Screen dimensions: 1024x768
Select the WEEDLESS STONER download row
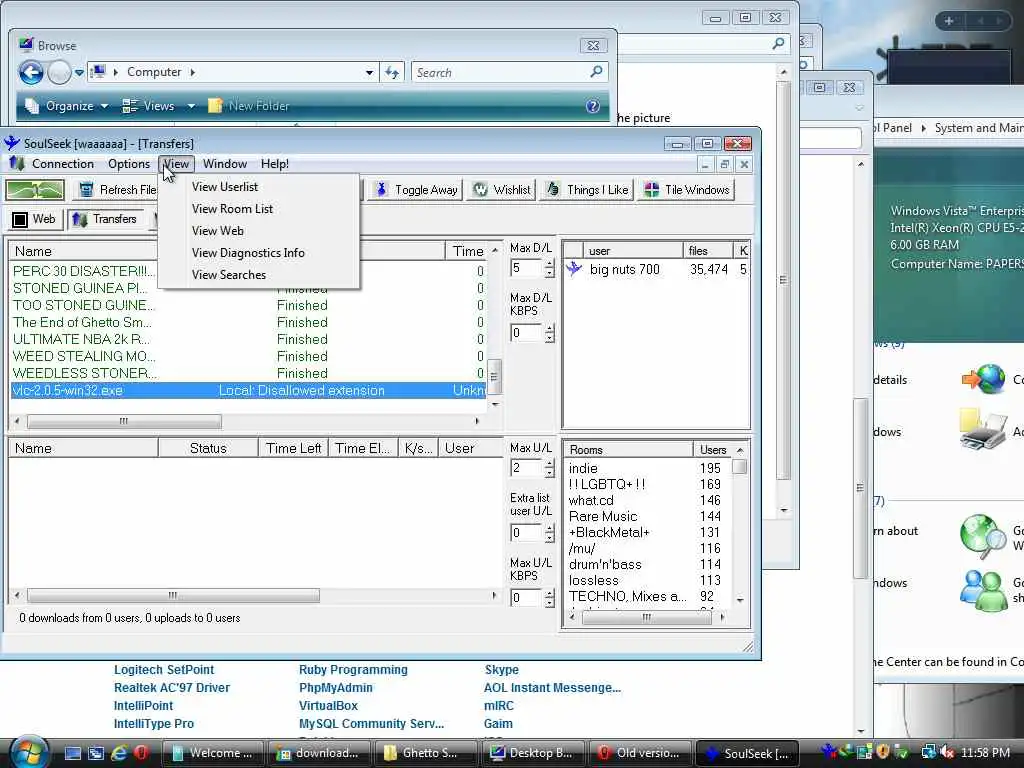[x=248, y=374]
